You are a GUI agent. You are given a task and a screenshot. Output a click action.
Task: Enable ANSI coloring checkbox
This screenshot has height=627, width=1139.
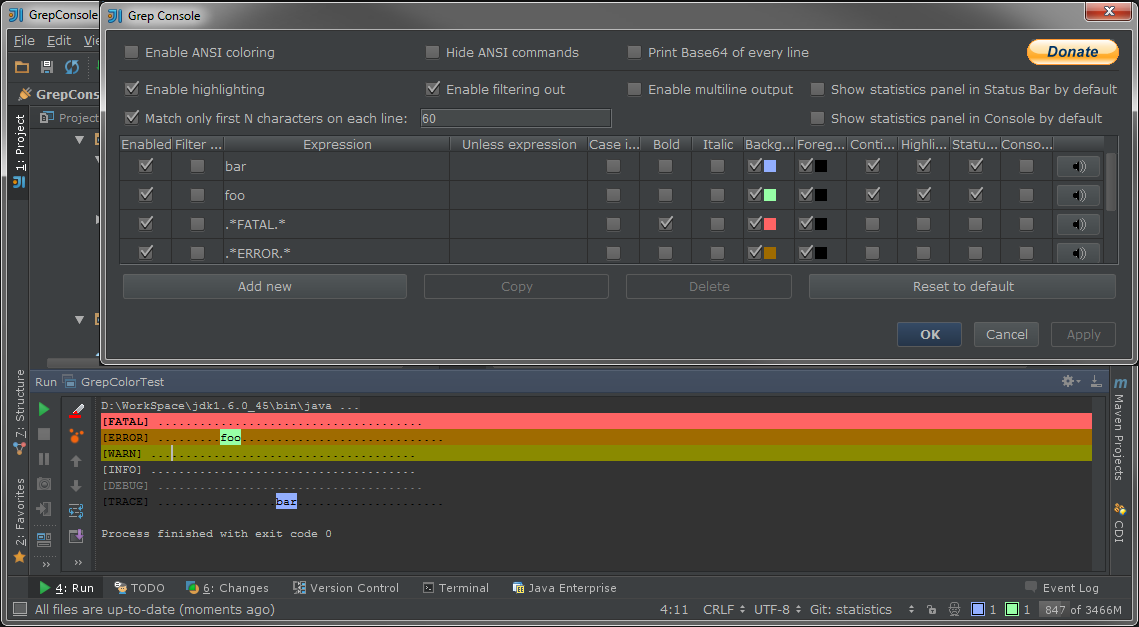pos(131,52)
